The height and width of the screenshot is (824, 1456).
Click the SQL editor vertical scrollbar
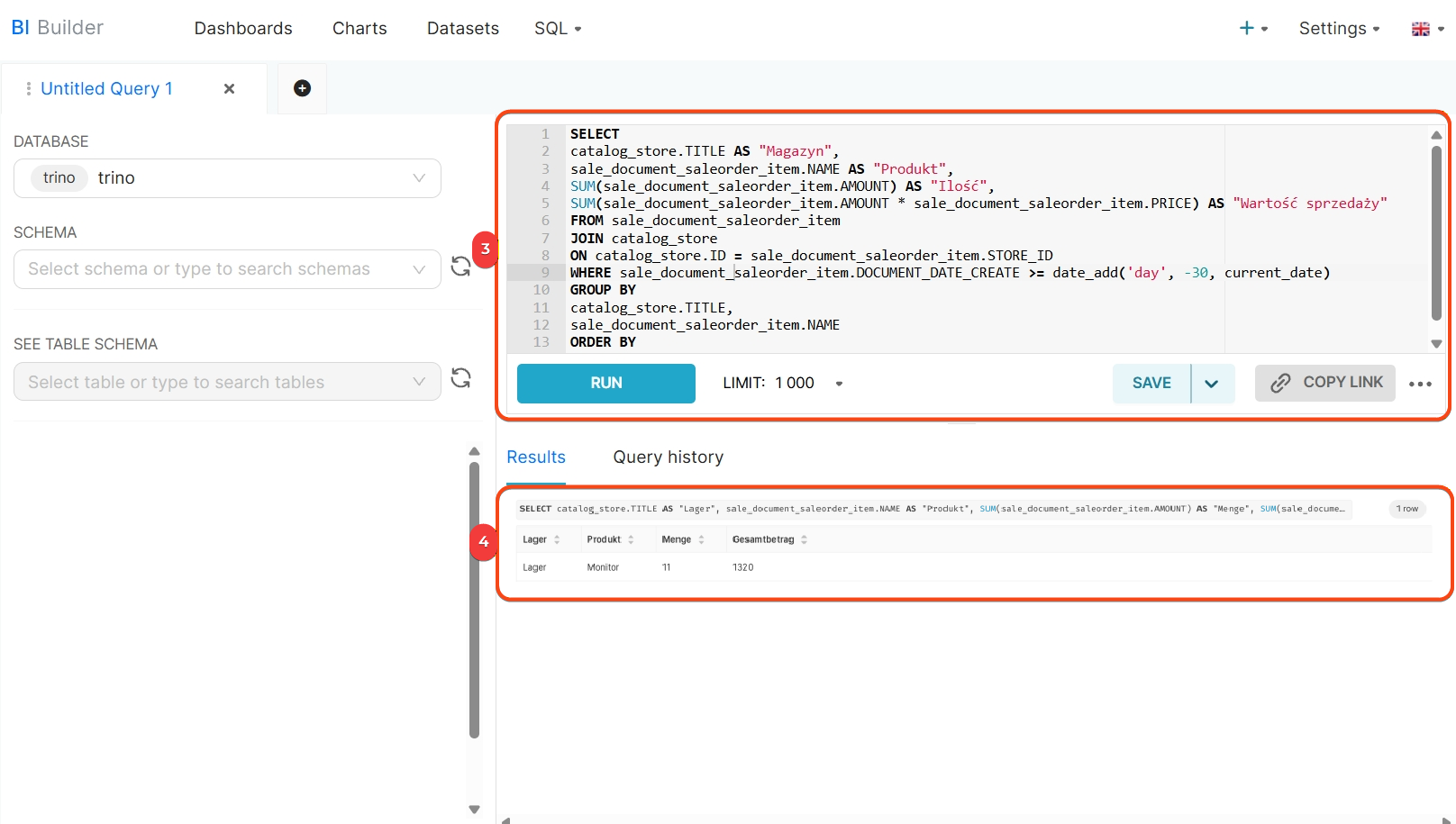point(1436,234)
